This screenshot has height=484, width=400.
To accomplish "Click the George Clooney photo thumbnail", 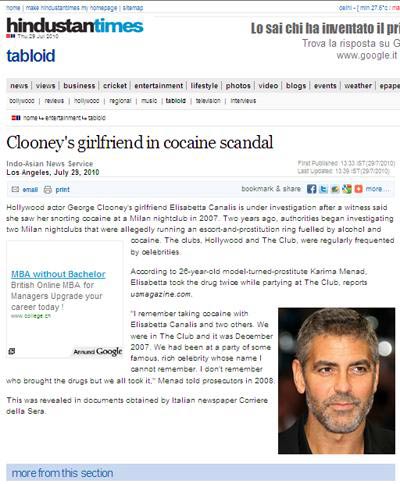I will point(337,381).
